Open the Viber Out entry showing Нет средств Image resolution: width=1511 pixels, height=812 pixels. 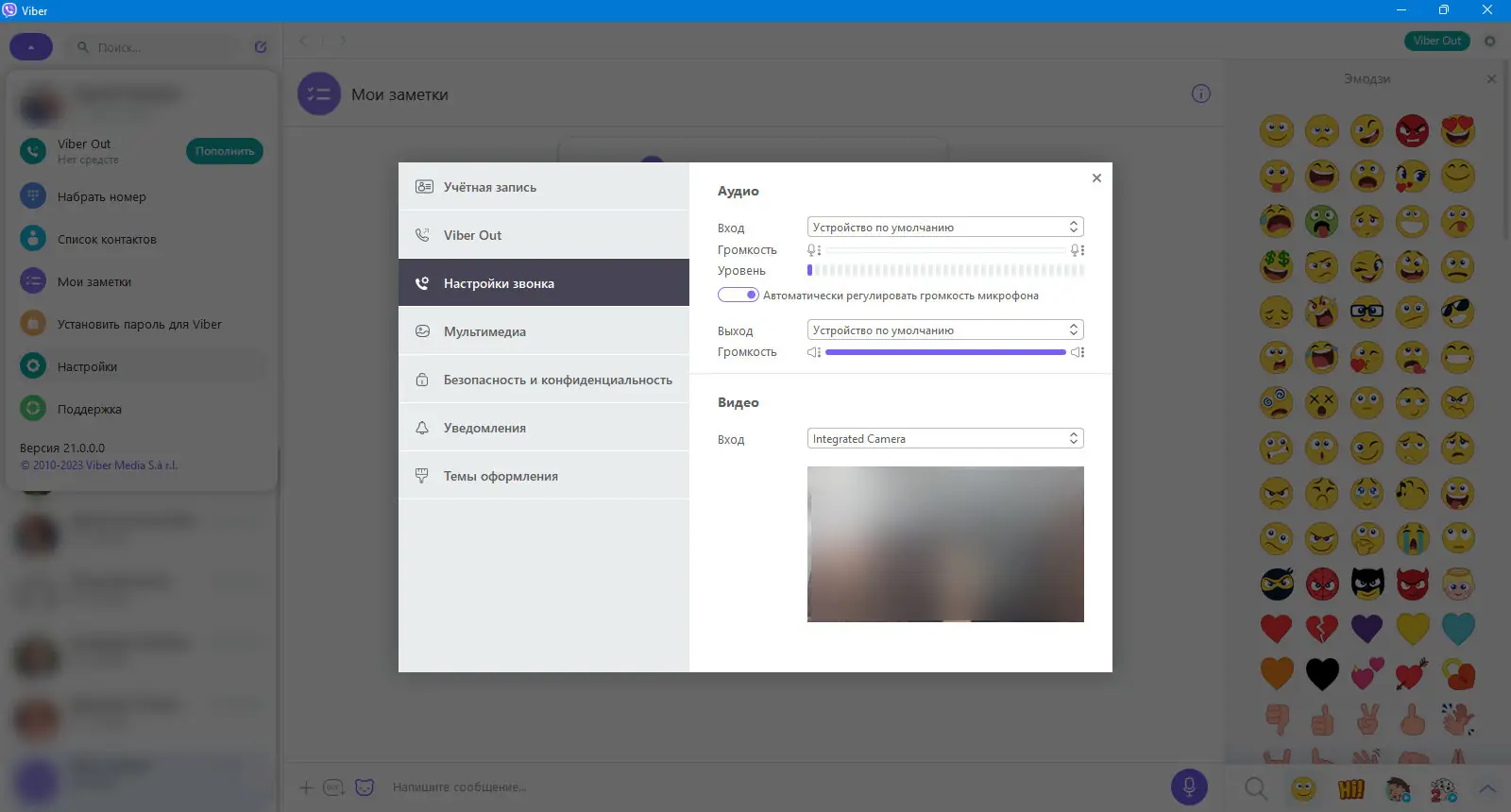click(99, 151)
